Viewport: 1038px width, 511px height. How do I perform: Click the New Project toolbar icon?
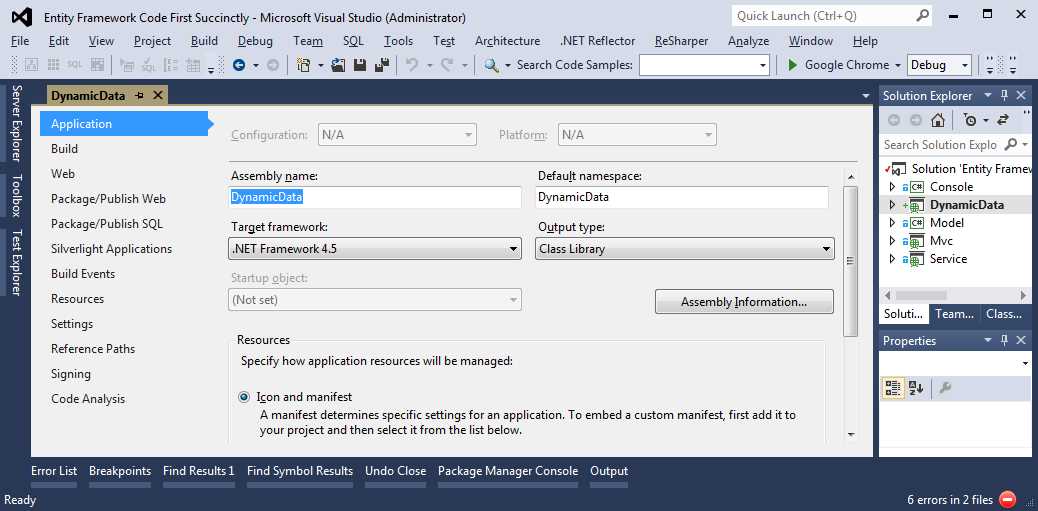[304, 65]
